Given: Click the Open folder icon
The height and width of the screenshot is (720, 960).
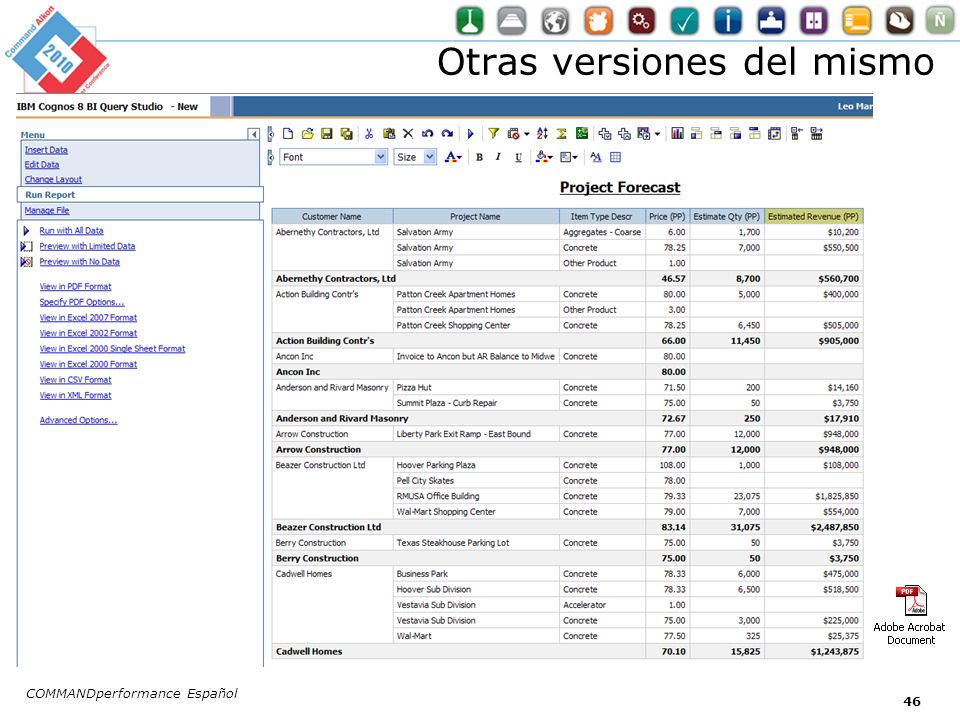Looking at the screenshot, I should point(307,133).
